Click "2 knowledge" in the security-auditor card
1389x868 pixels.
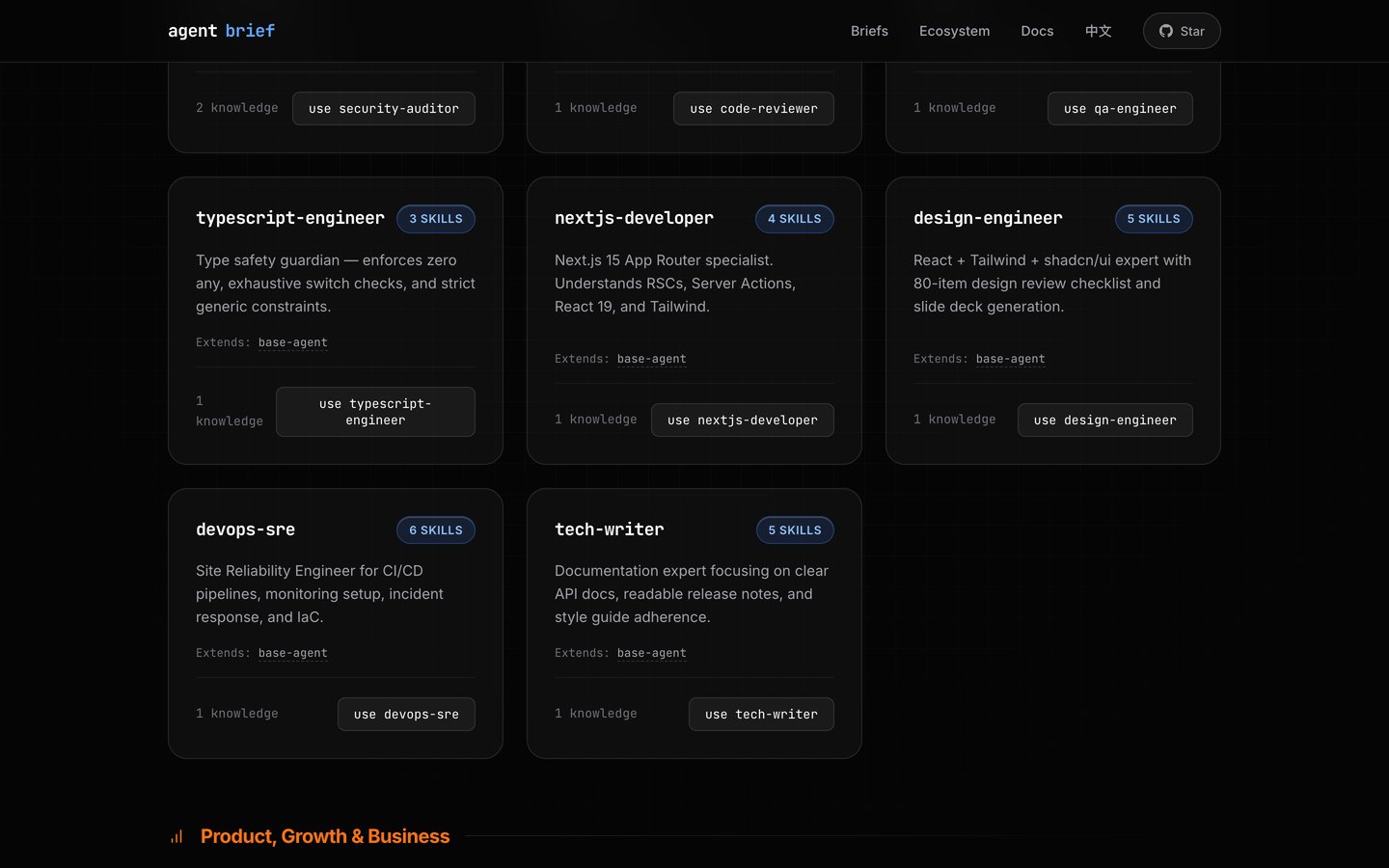pos(237,108)
